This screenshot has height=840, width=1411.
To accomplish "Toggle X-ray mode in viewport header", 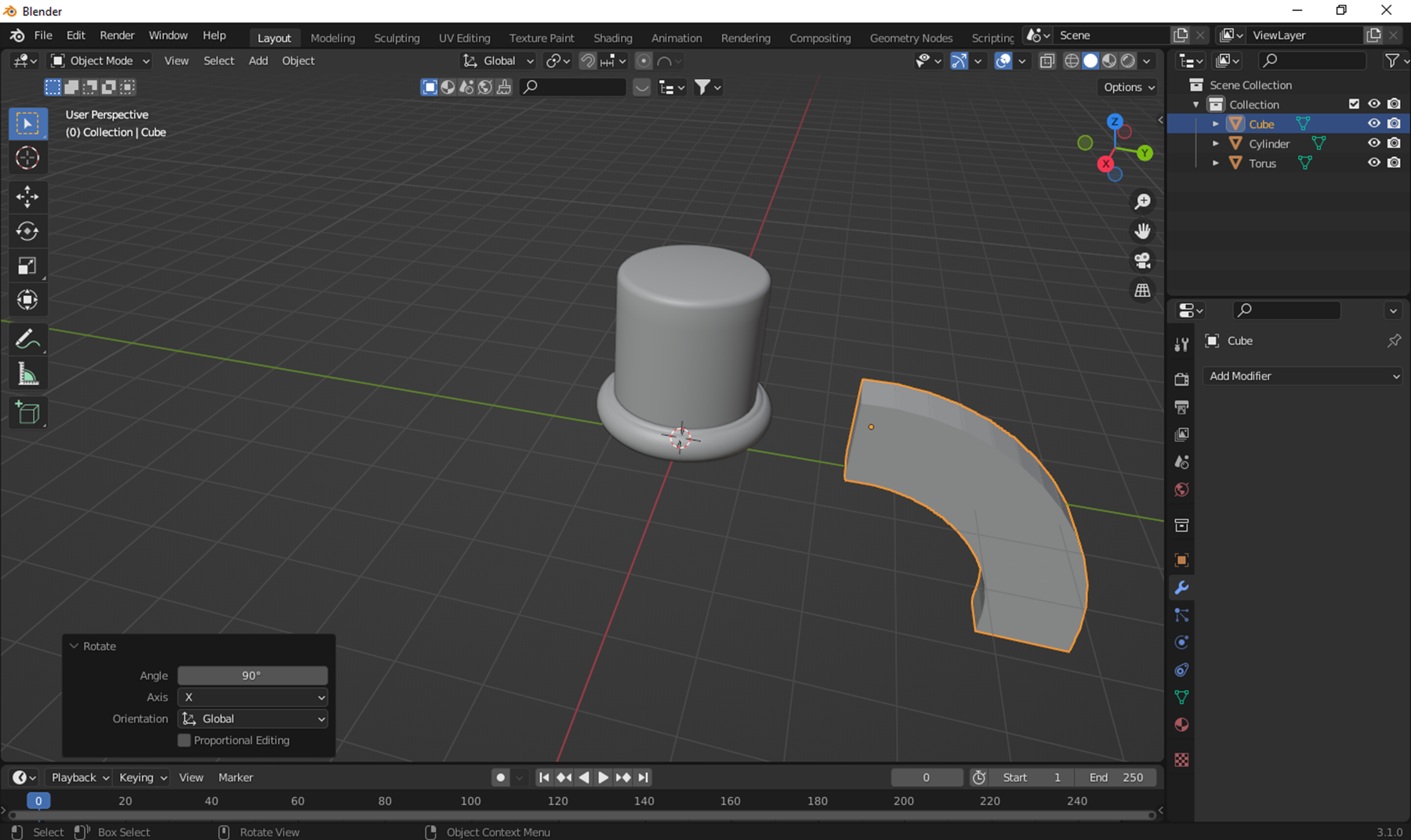I will click(x=1046, y=61).
